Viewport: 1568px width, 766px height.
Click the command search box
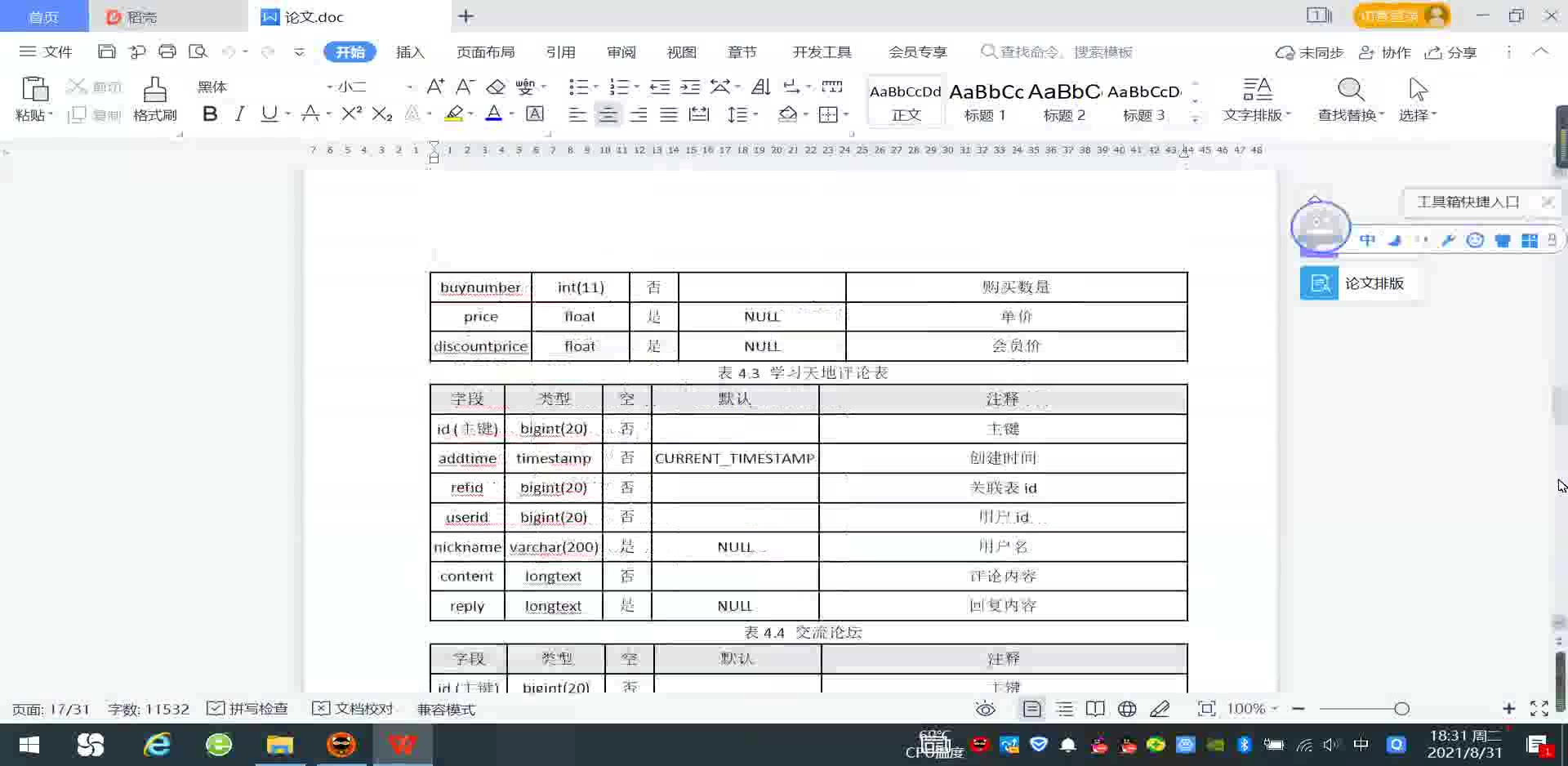(x=1057, y=51)
